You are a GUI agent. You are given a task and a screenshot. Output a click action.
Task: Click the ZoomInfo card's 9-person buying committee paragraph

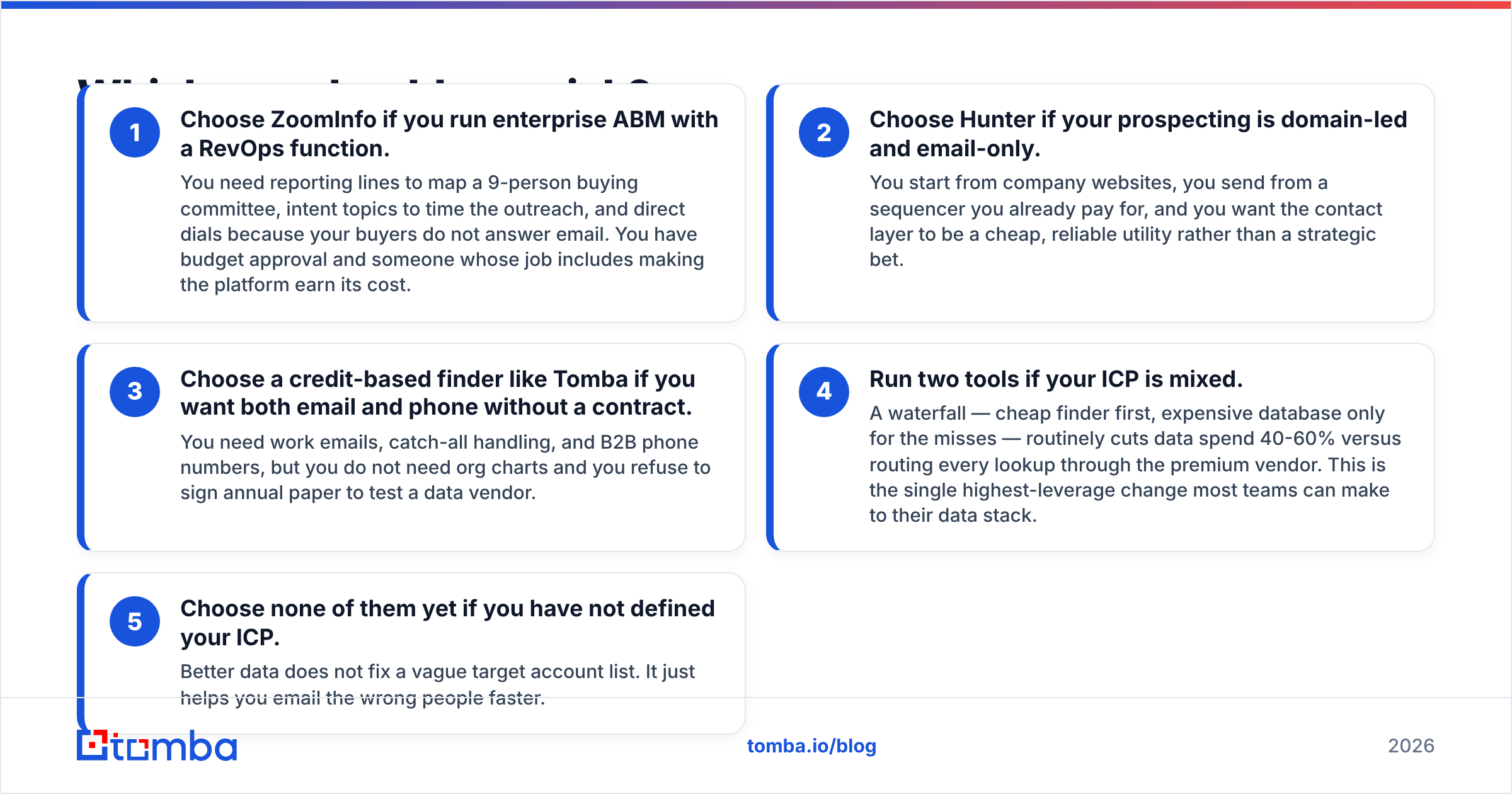(x=442, y=234)
